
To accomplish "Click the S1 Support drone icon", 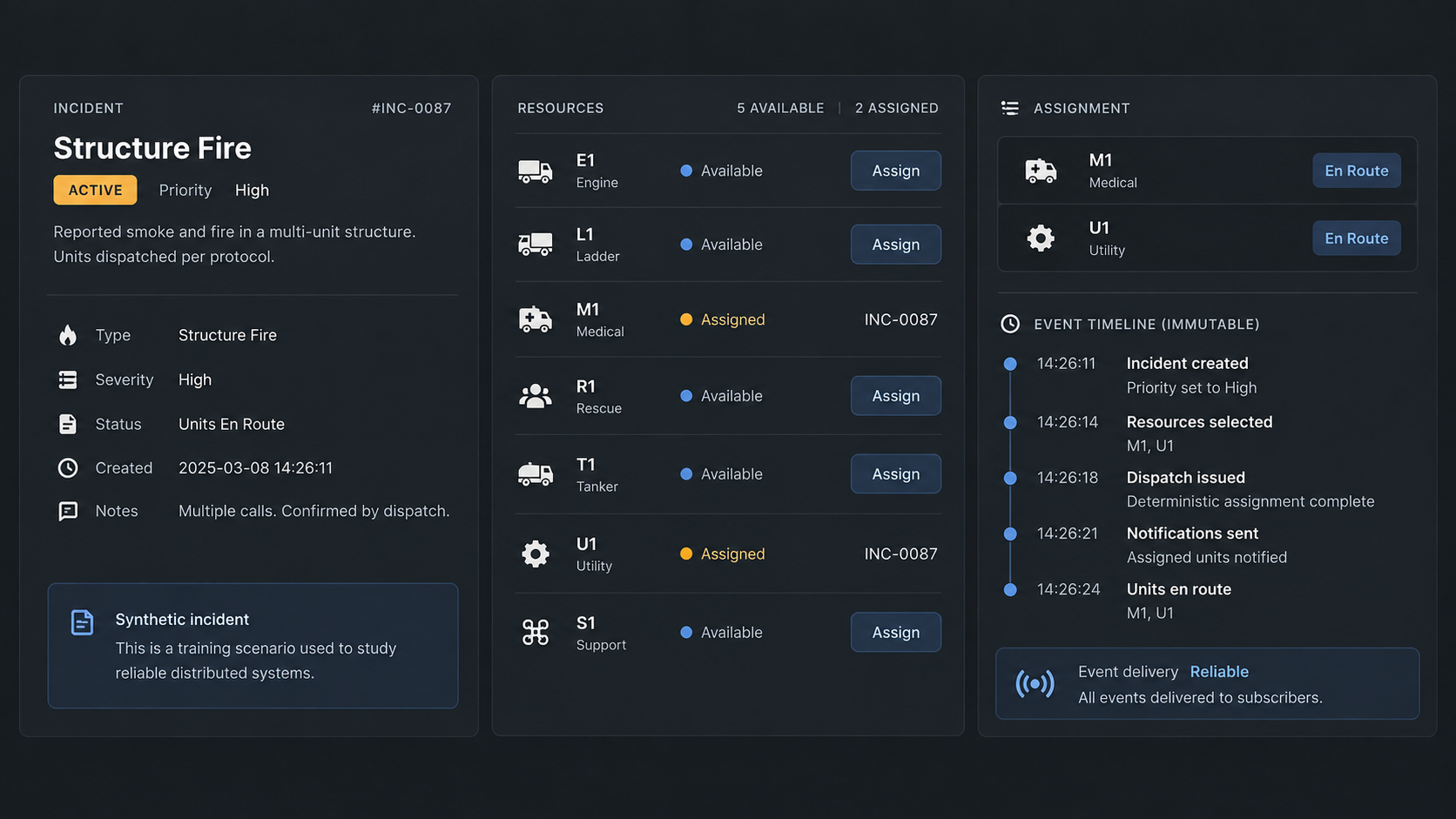I will (535, 633).
